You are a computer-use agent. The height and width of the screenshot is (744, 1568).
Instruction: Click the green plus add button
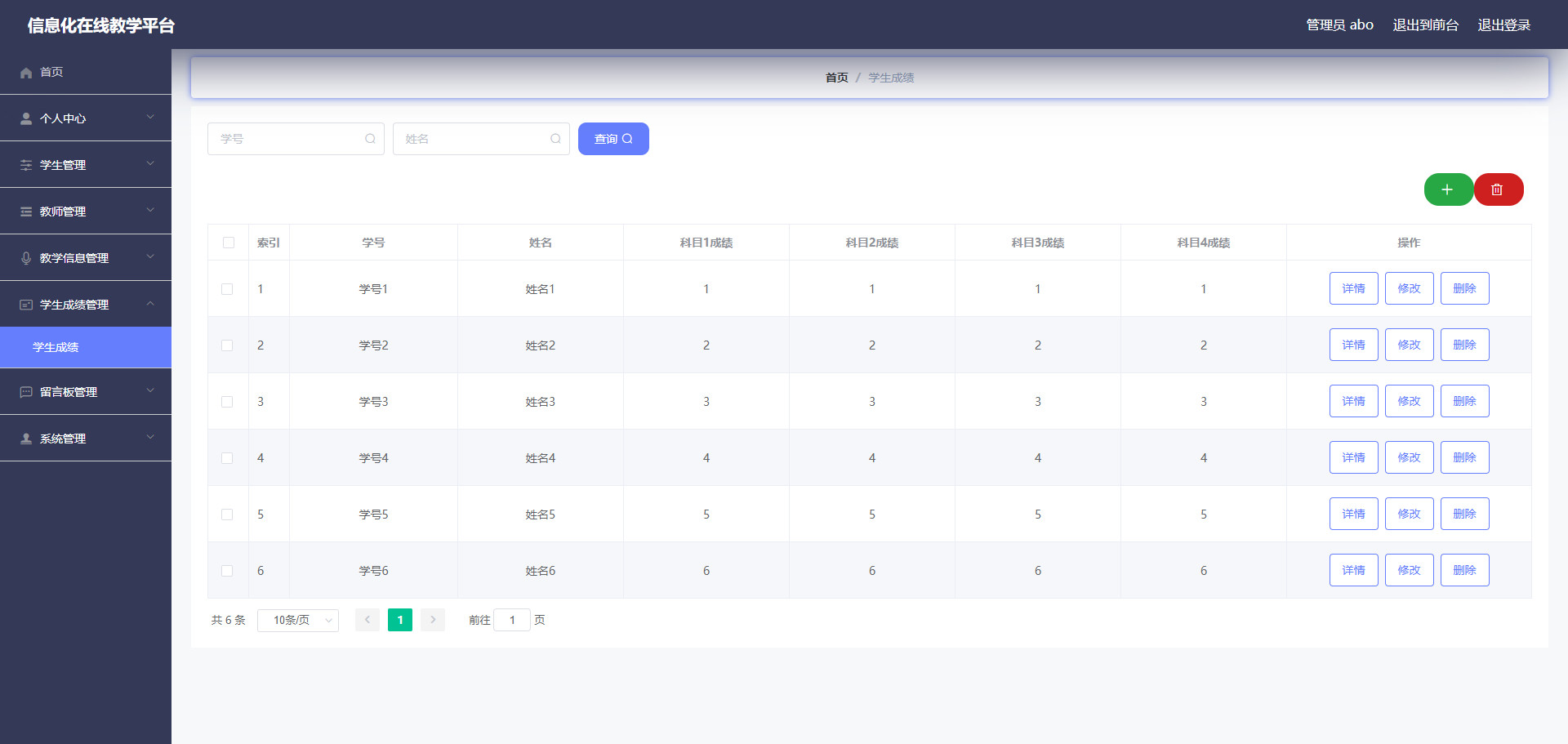1449,189
